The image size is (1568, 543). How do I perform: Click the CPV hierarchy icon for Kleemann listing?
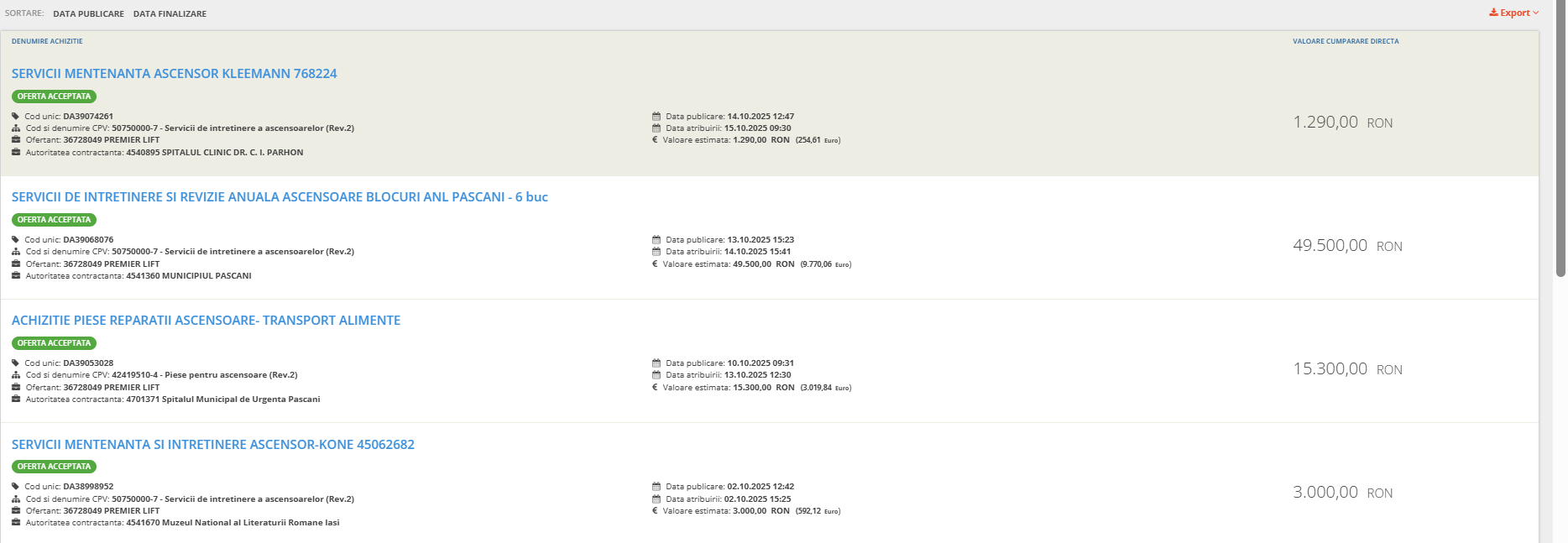pyautogui.click(x=16, y=128)
